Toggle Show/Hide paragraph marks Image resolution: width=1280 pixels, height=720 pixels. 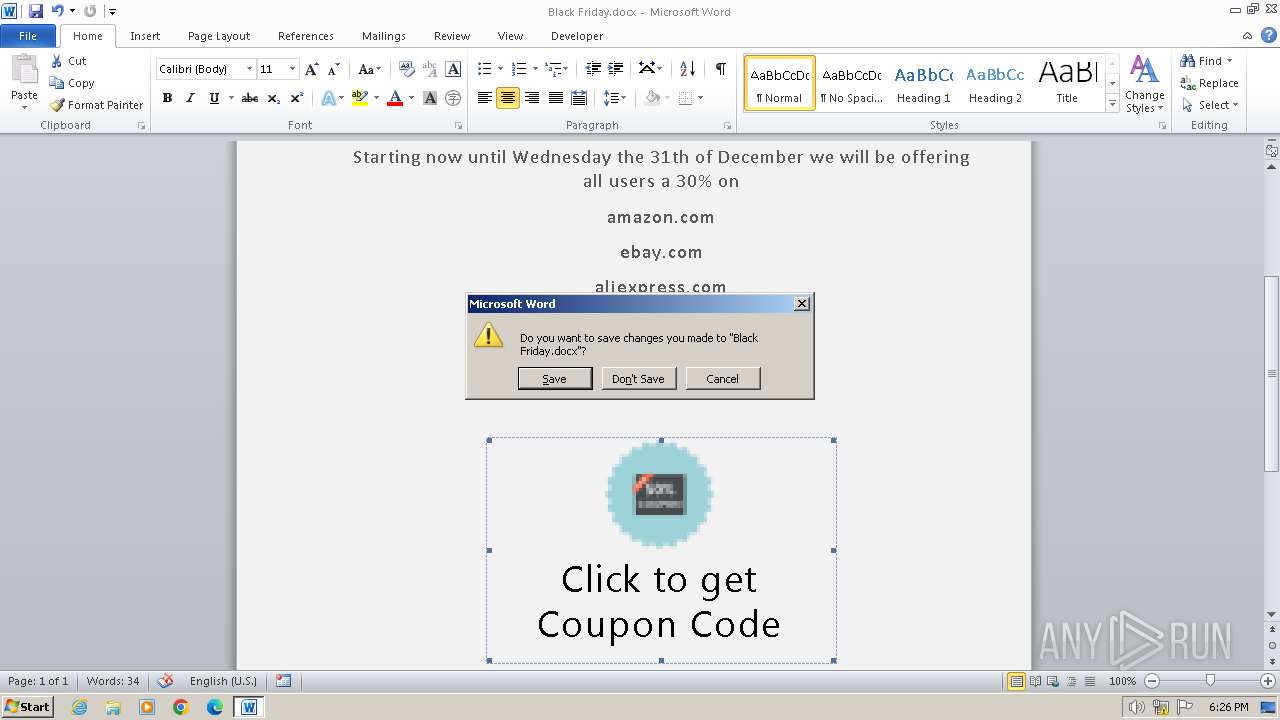721,69
